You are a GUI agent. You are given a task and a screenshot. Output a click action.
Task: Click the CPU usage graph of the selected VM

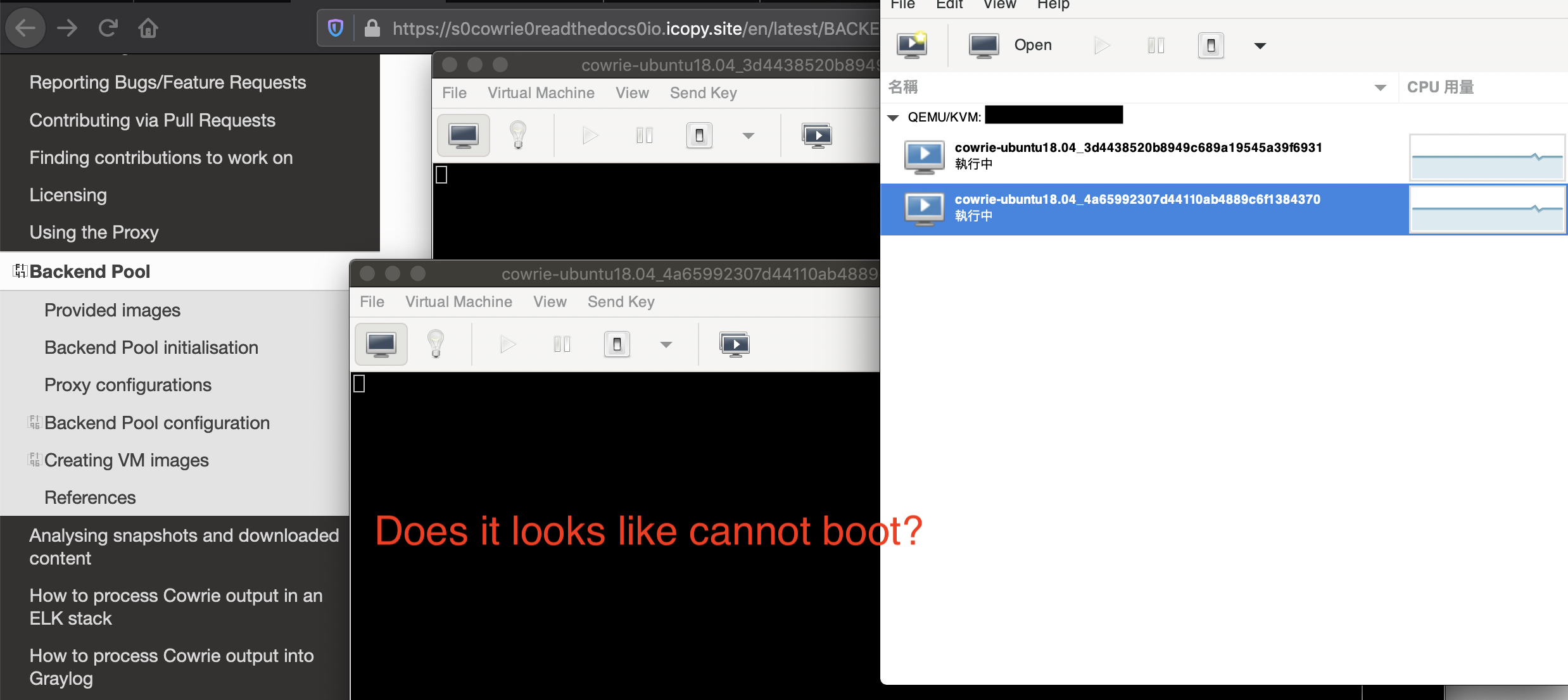tap(1487, 209)
